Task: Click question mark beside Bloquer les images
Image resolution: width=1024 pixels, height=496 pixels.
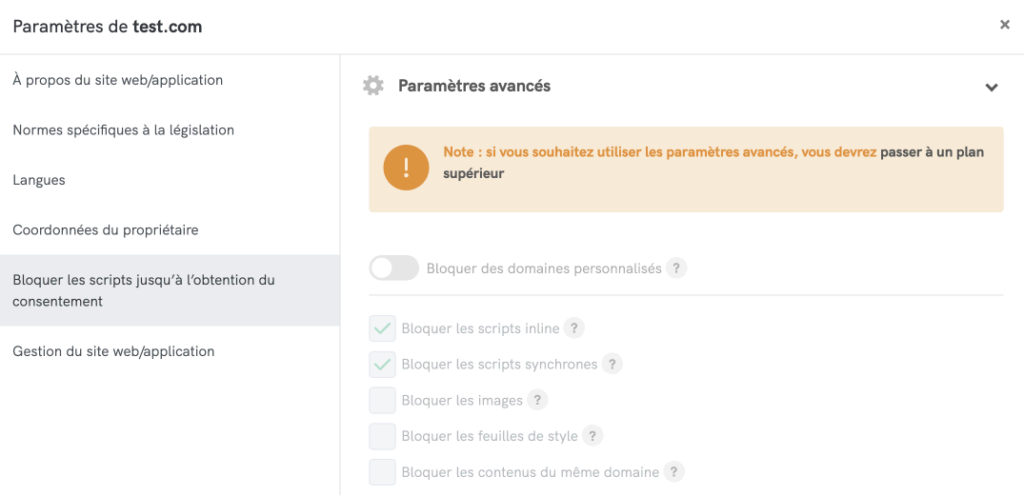Action: (x=537, y=400)
